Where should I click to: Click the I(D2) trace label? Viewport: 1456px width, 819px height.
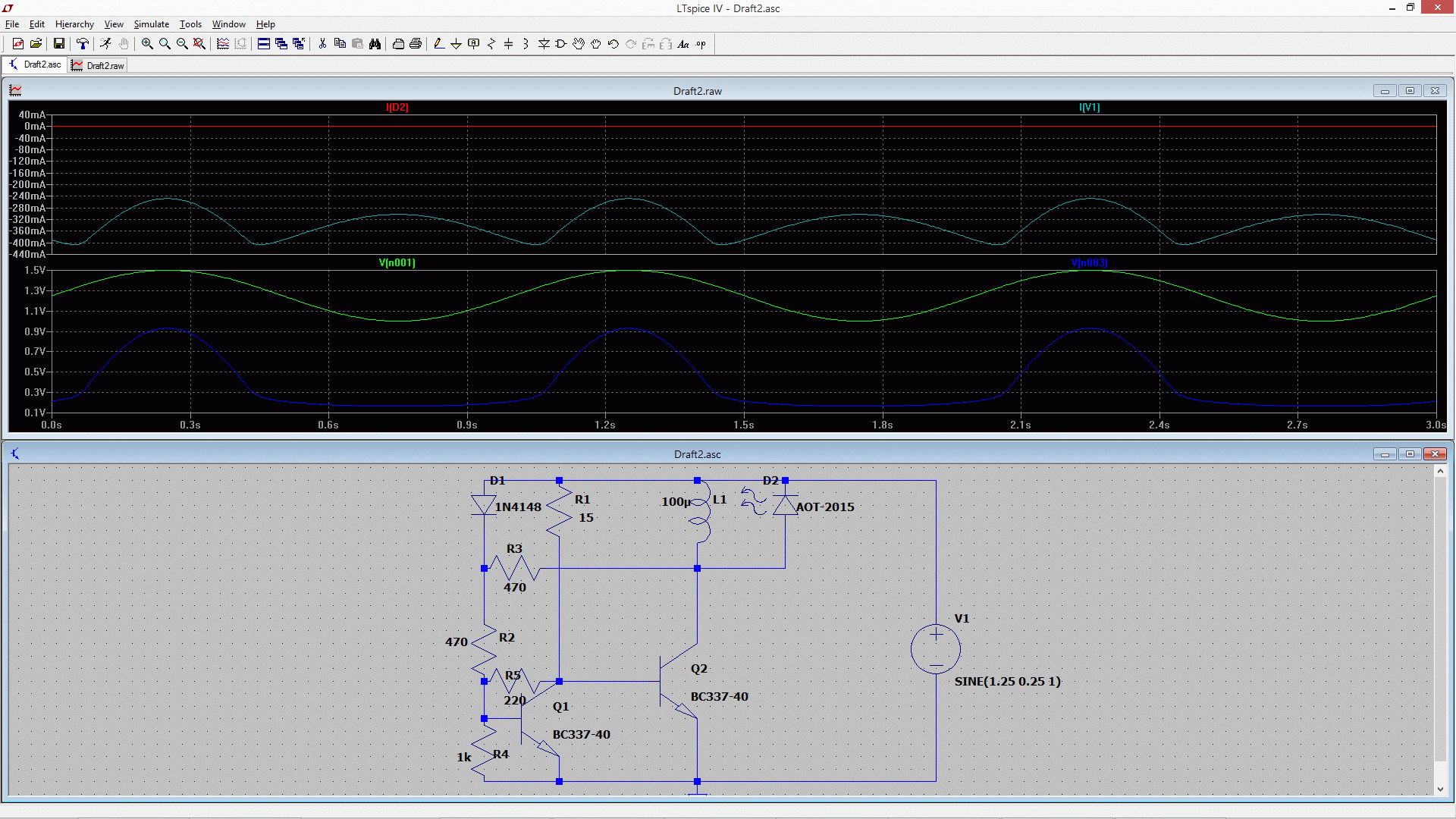tap(397, 108)
